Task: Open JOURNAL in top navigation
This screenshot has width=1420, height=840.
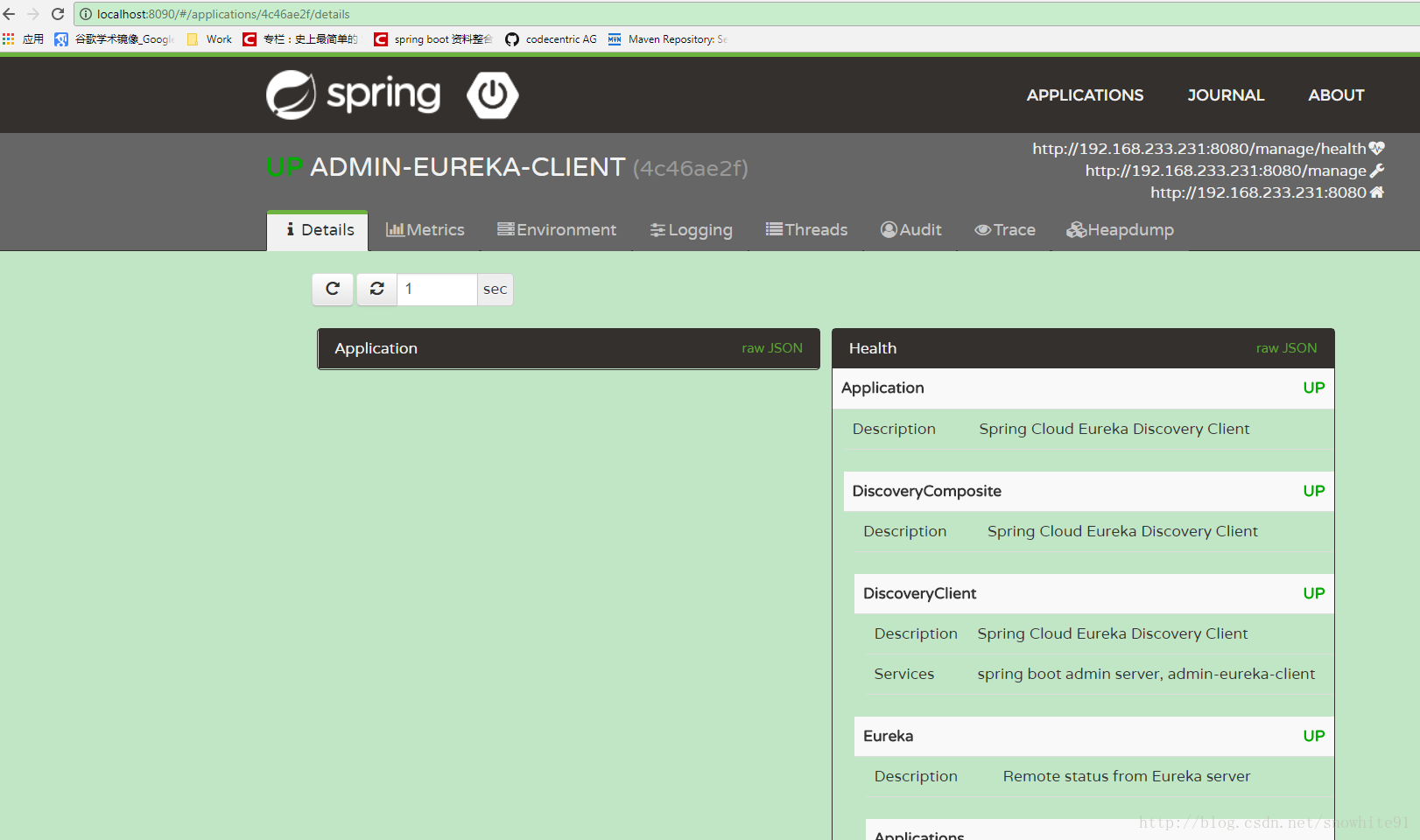Action: point(1226,95)
